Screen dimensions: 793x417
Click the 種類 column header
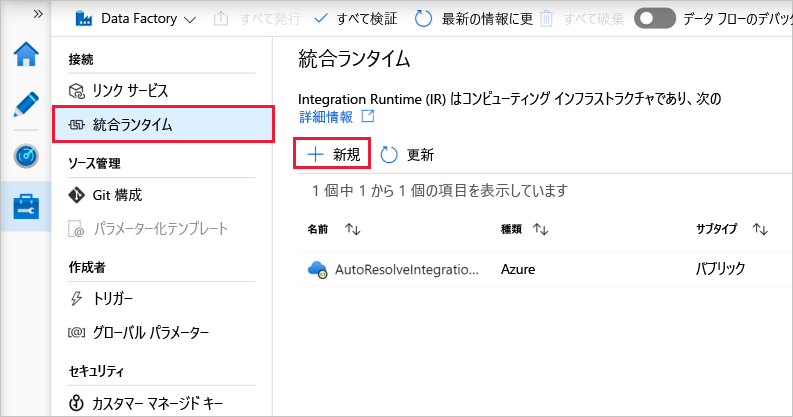(x=511, y=229)
